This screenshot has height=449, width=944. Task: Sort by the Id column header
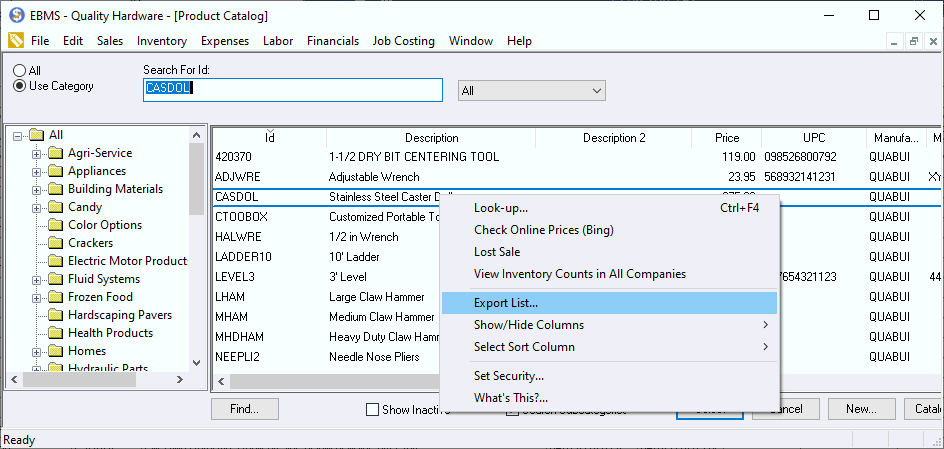click(x=270, y=138)
